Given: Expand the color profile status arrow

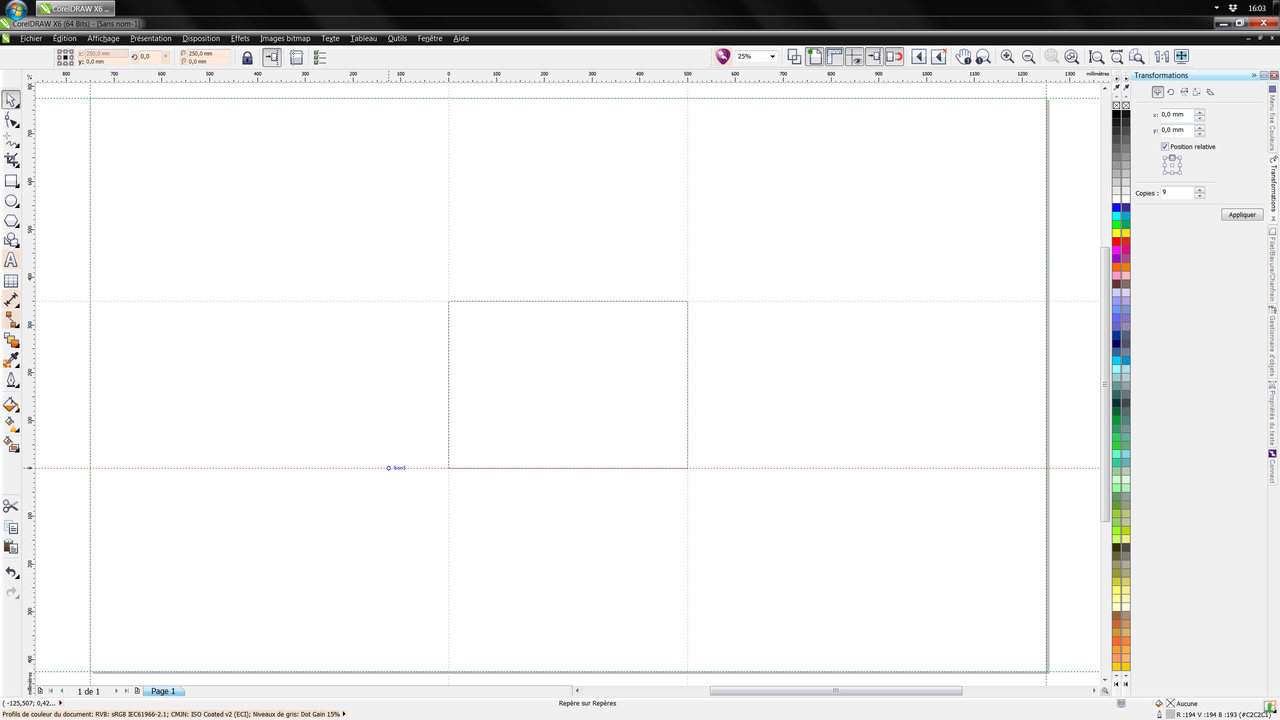Looking at the screenshot, I should tap(344, 714).
